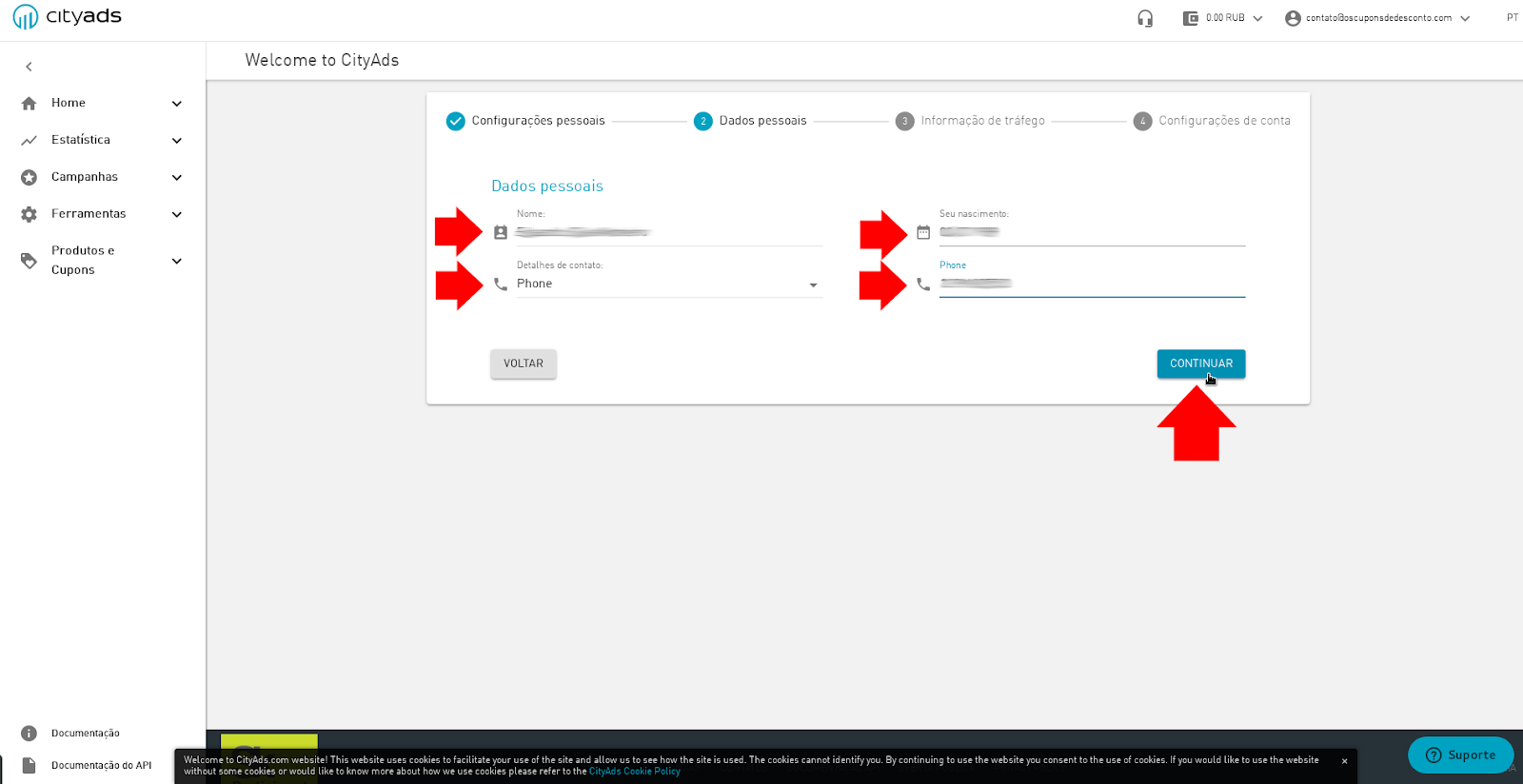
Task: Click the Documentação do API file icon
Action: 29,765
